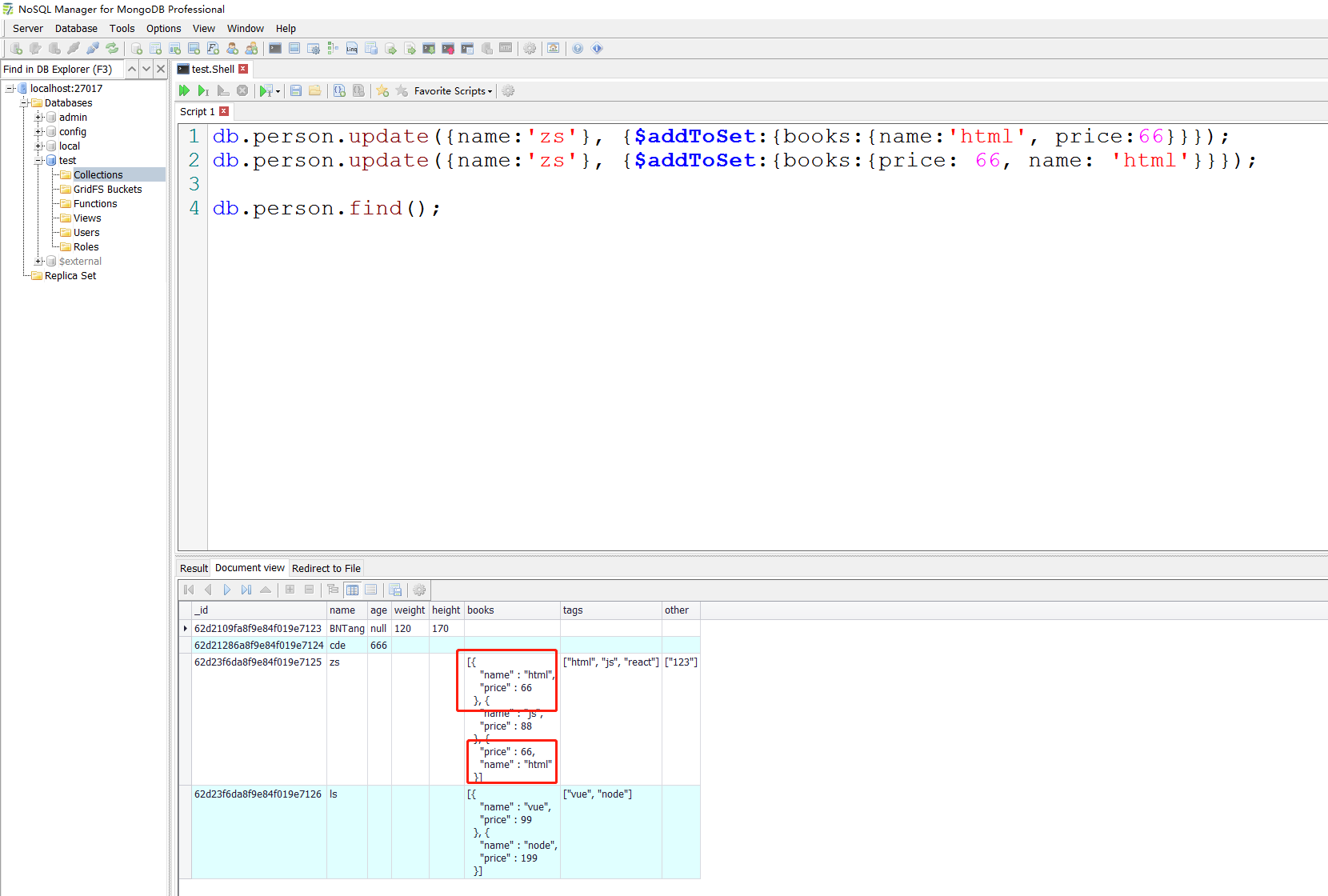Close the Script 1 tab

224,111
